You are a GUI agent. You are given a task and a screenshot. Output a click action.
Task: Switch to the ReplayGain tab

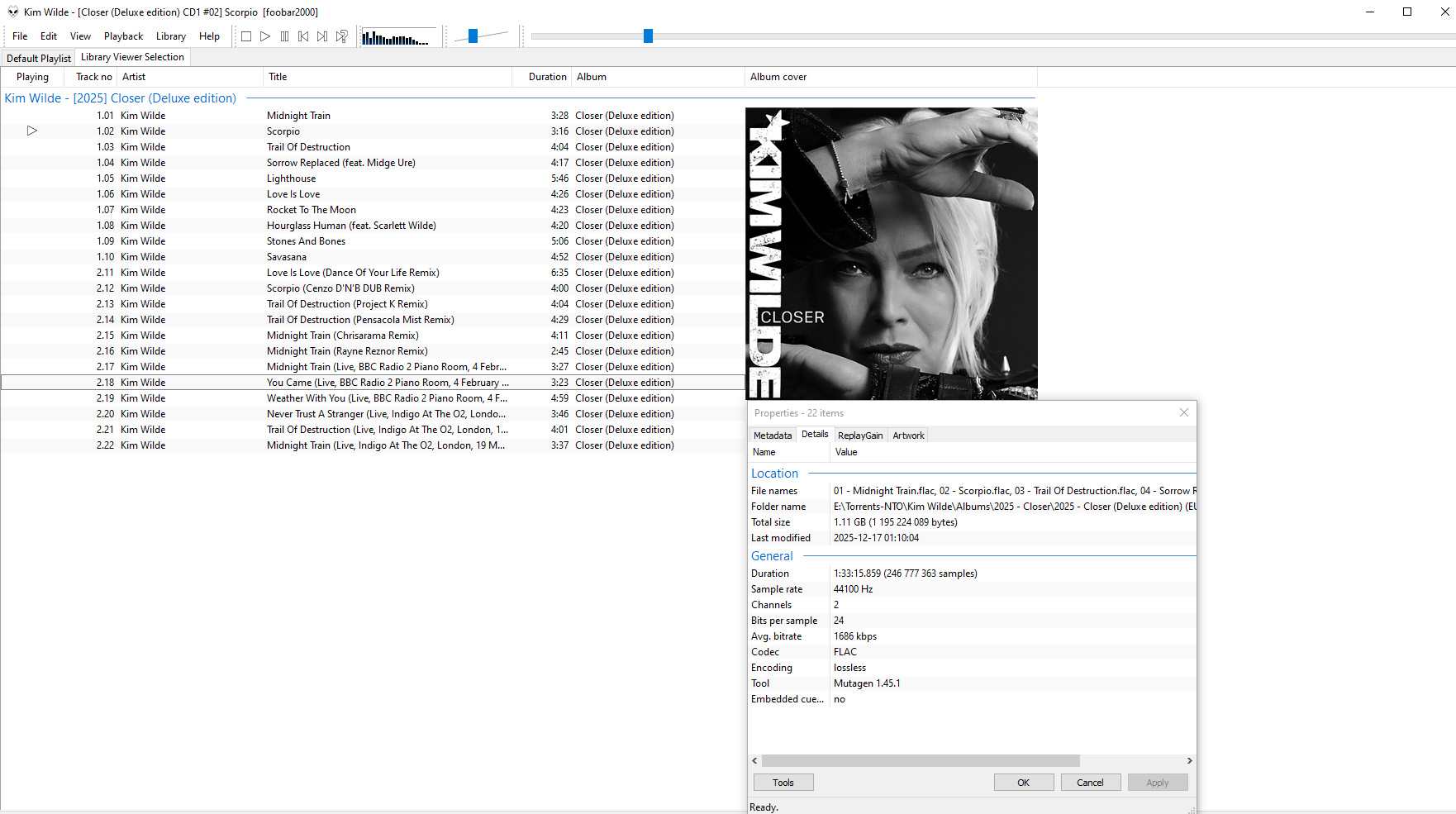click(x=859, y=436)
